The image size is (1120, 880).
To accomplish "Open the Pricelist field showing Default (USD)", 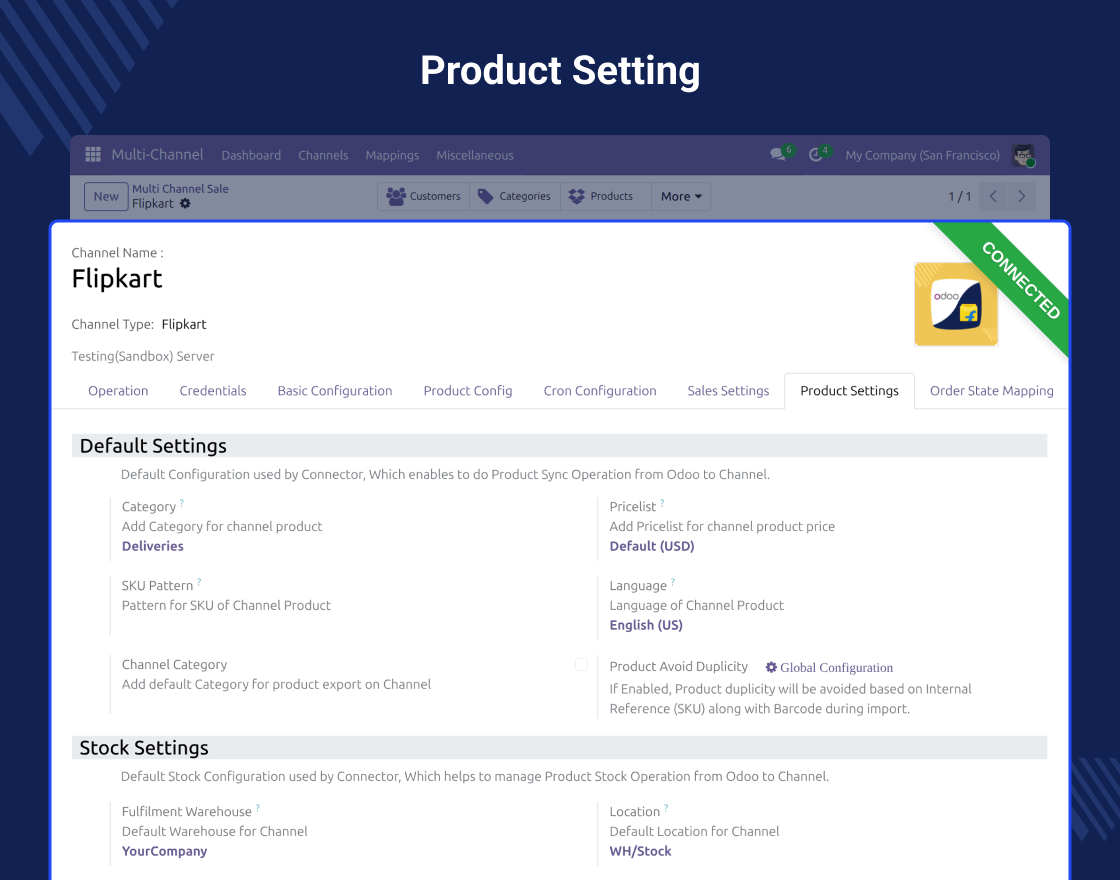I will tap(651, 546).
